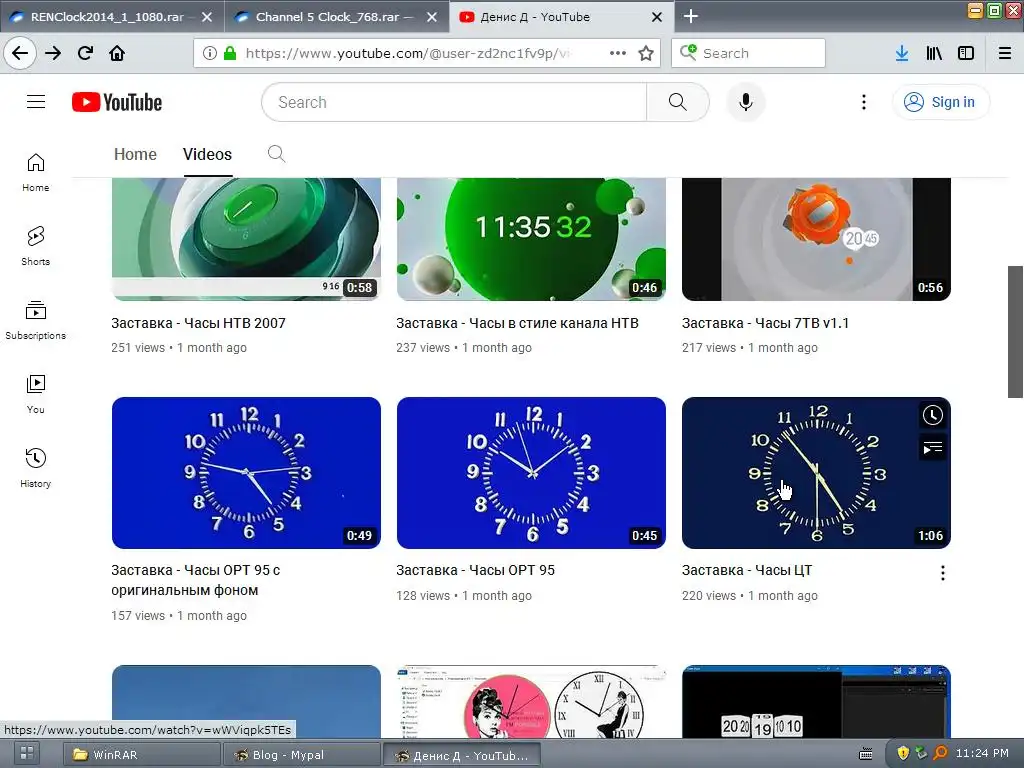Click the green padlock security icon
The width and height of the screenshot is (1024, 768).
pos(230,53)
